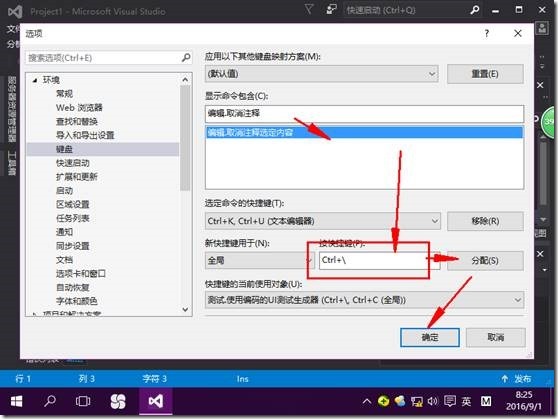Click the volume speaker tray icon
558x419 pixels.
(432, 402)
